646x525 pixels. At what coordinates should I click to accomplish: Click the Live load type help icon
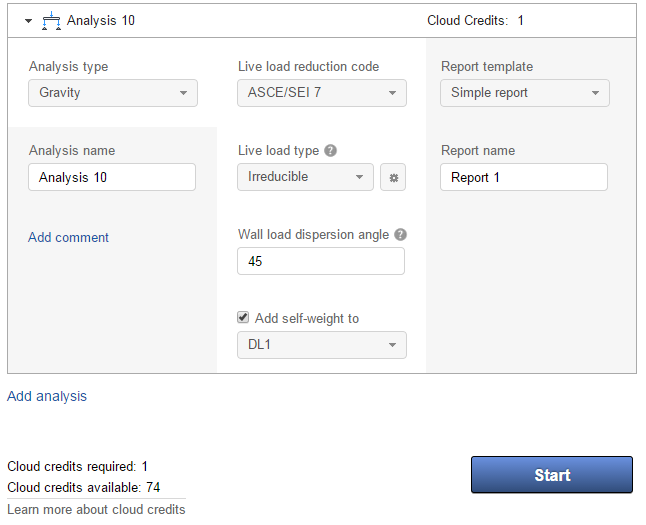(331, 151)
